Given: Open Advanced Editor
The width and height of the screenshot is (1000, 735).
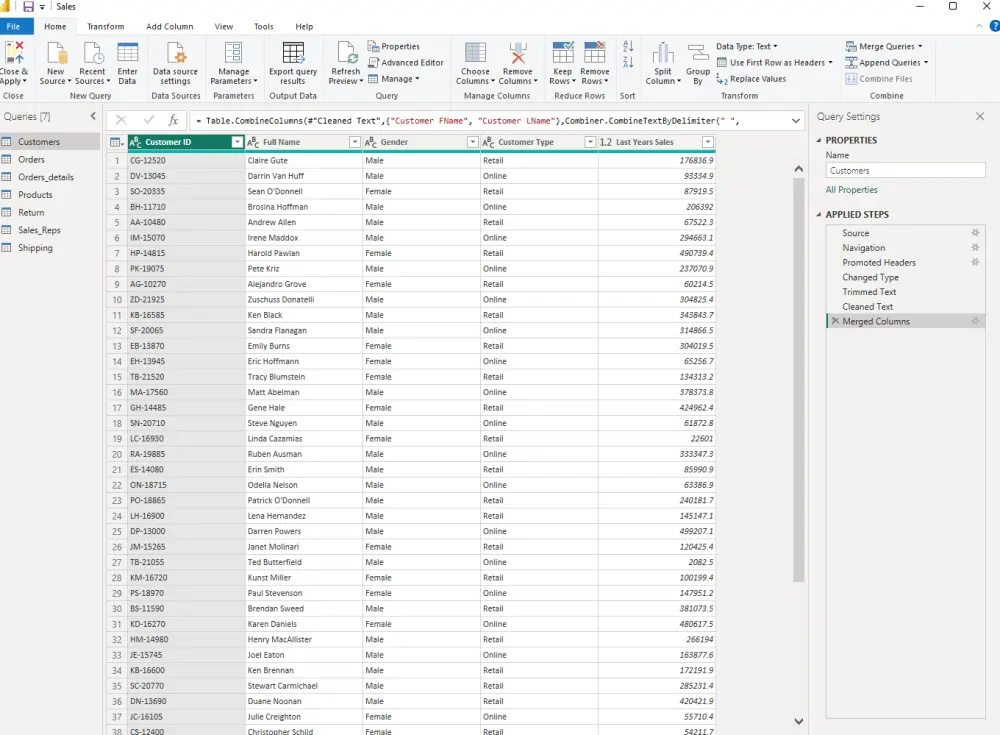Looking at the screenshot, I should (406, 63).
